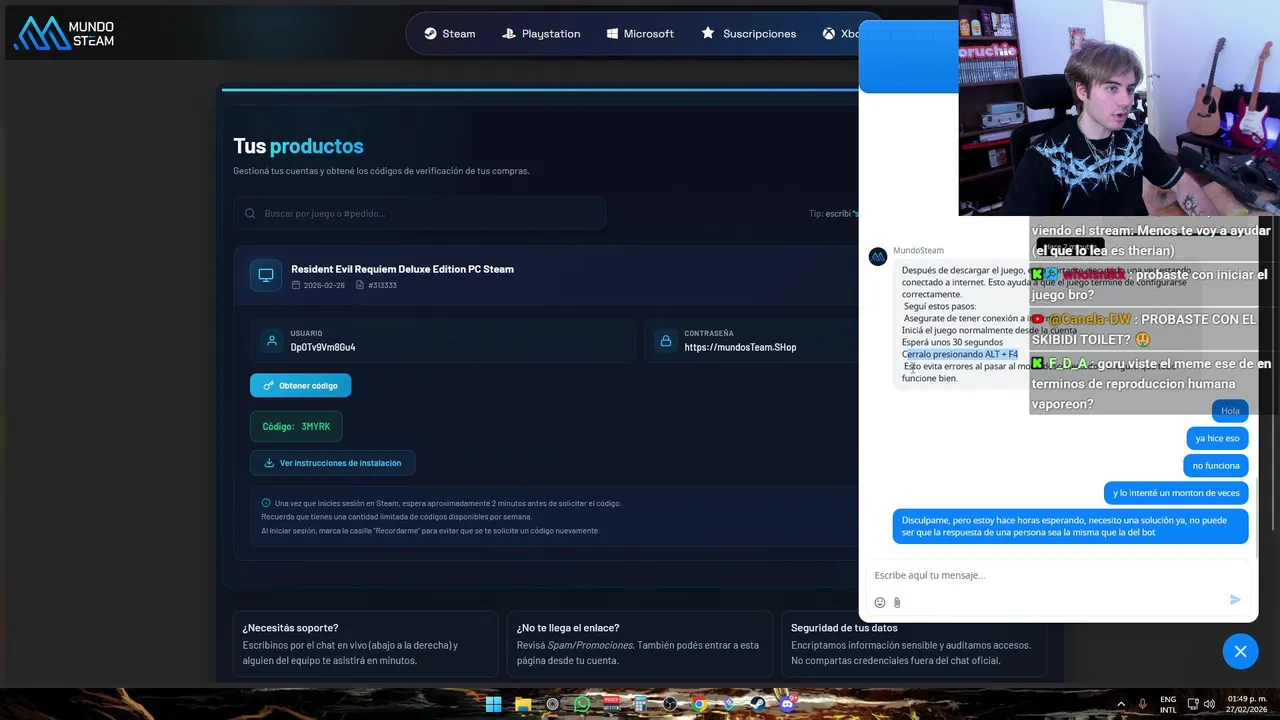Open the clock showing 01:49 p. m.
Viewport: 1280px width, 720px height.
point(1246,704)
